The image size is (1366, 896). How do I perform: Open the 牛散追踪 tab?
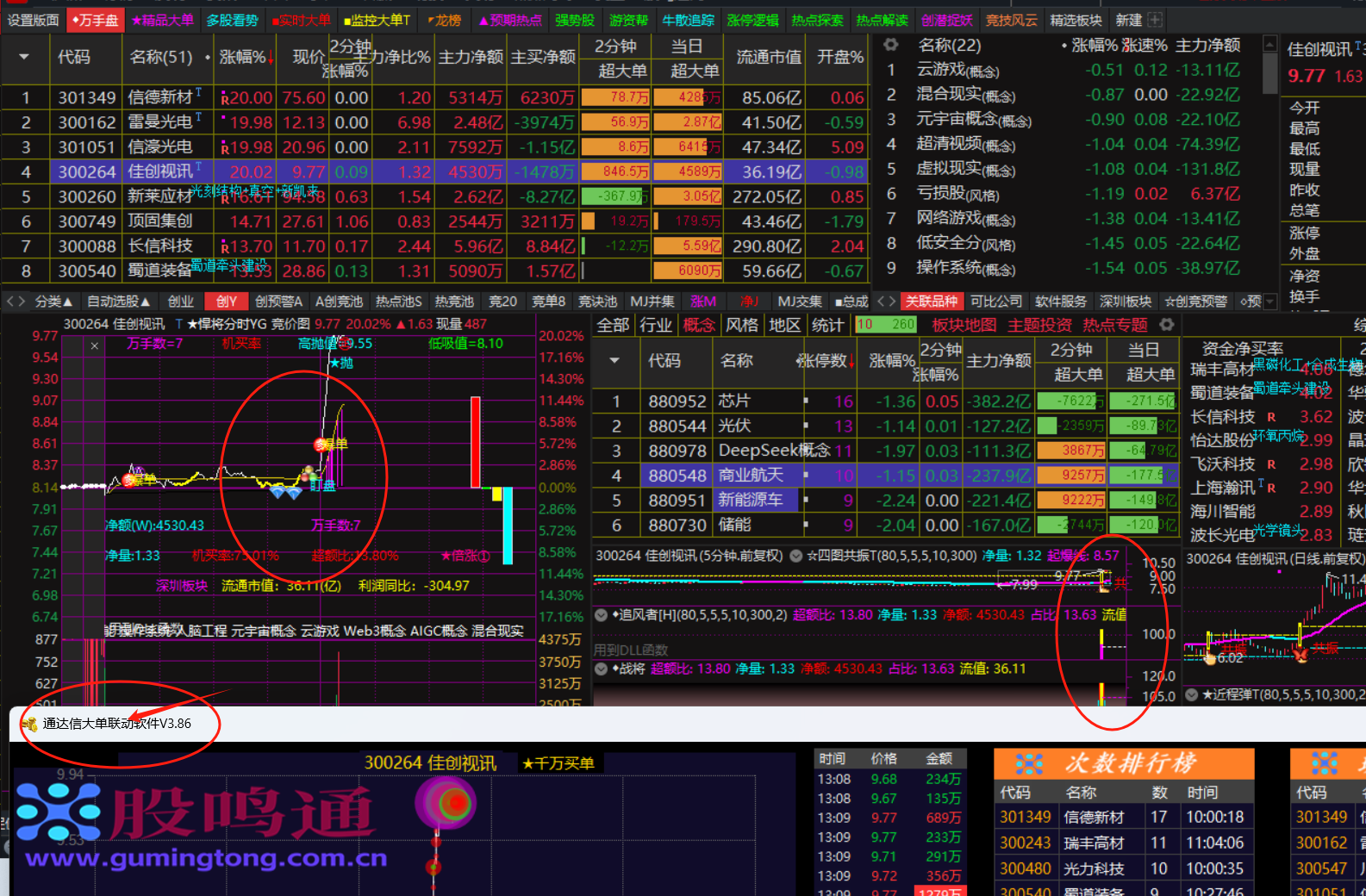[688, 20]
